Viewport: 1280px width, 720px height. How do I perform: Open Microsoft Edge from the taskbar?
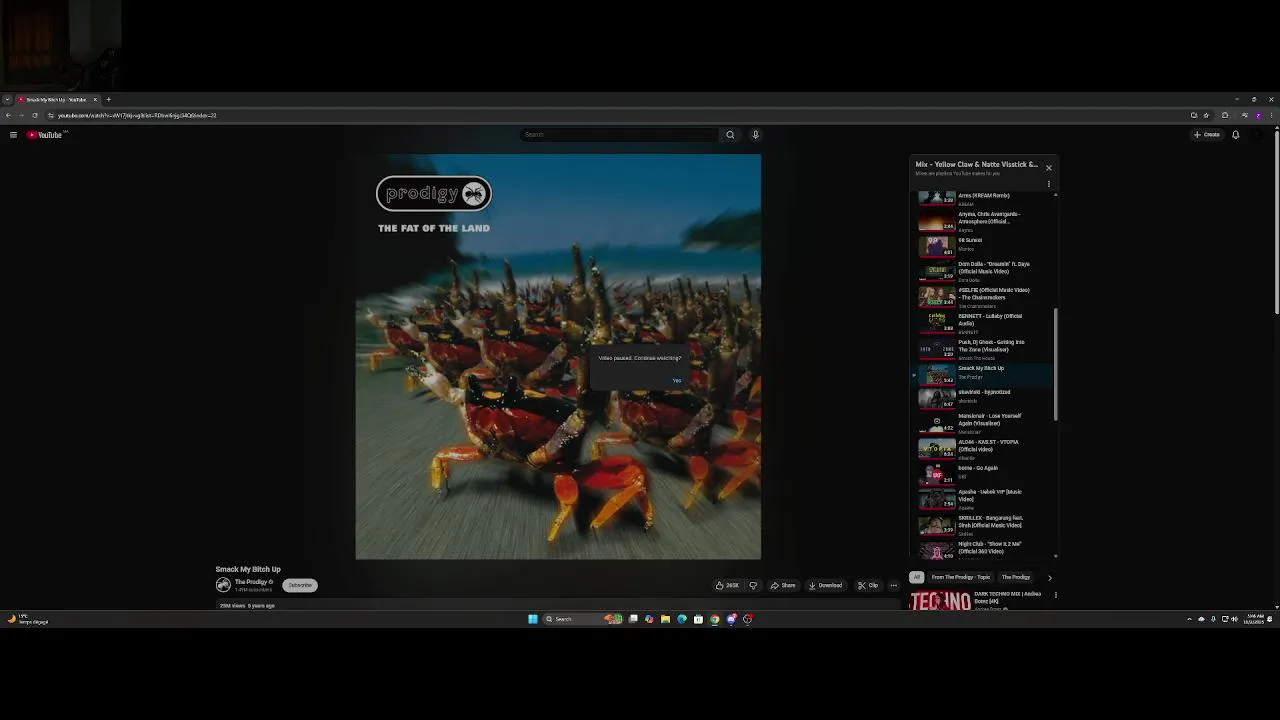pos(682,619)
